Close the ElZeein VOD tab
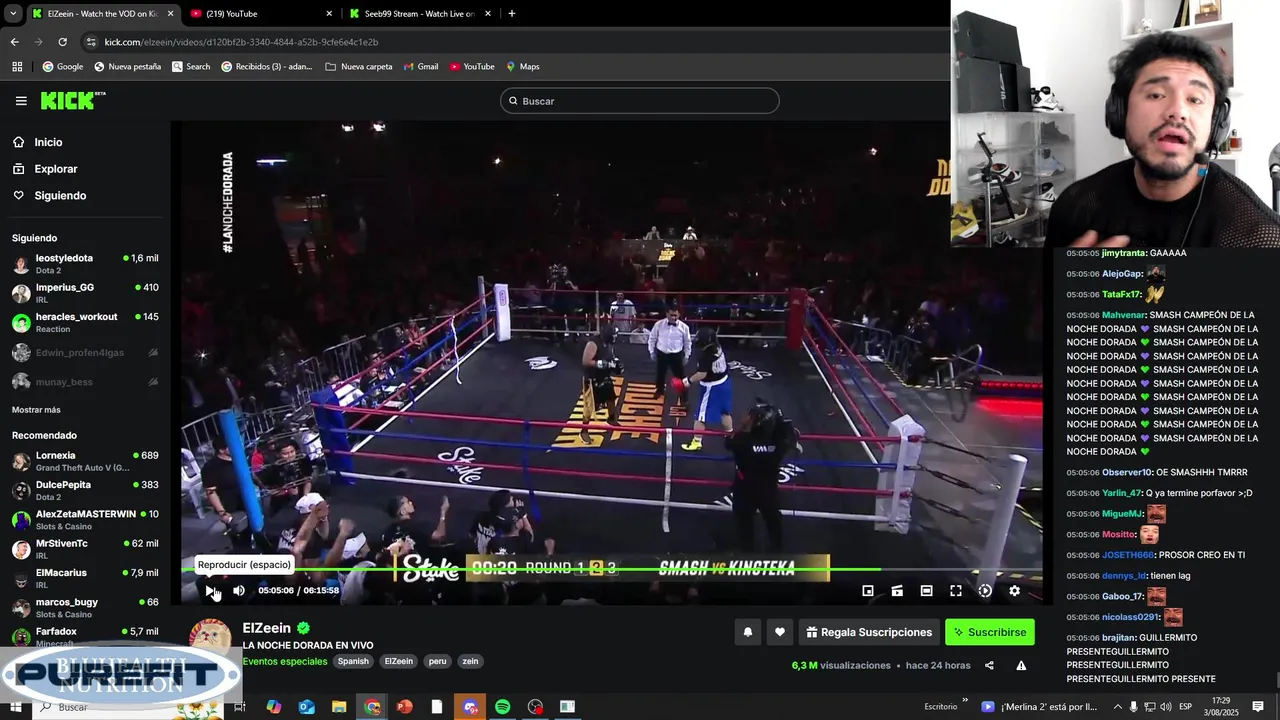1280x720 pixels. [x=170, y=14]
